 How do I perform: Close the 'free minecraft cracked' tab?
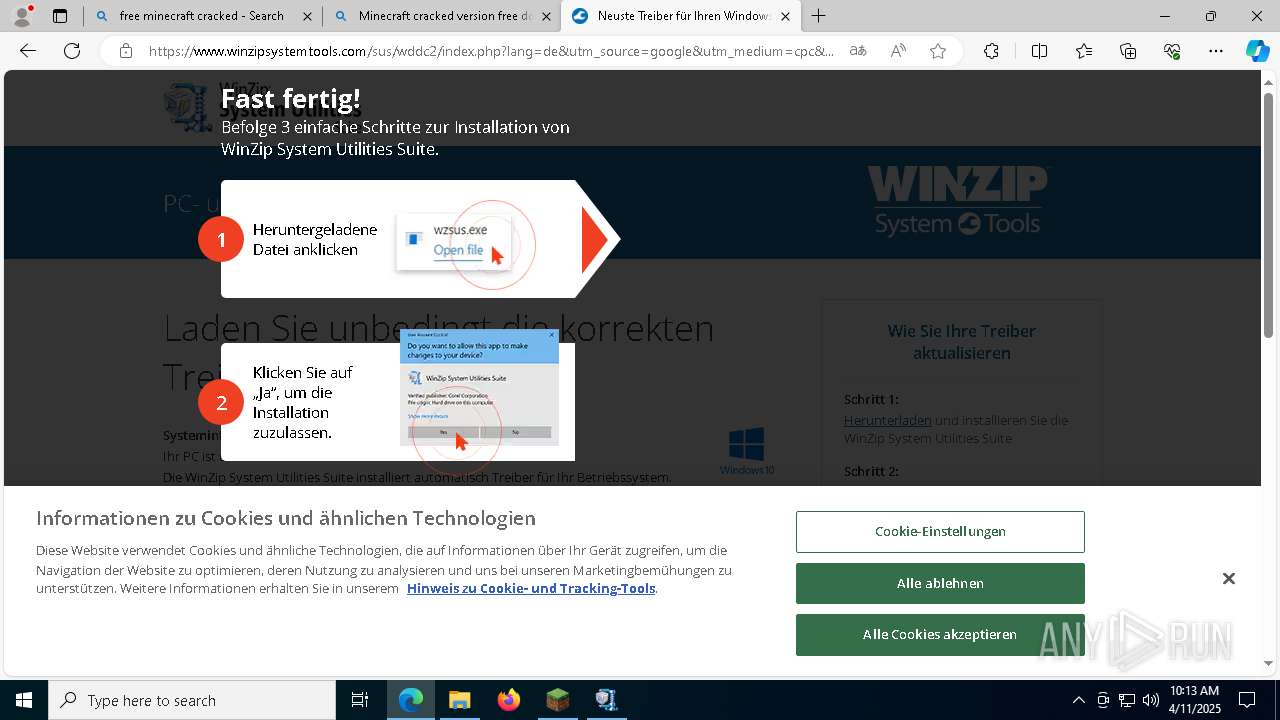(306, 16)
